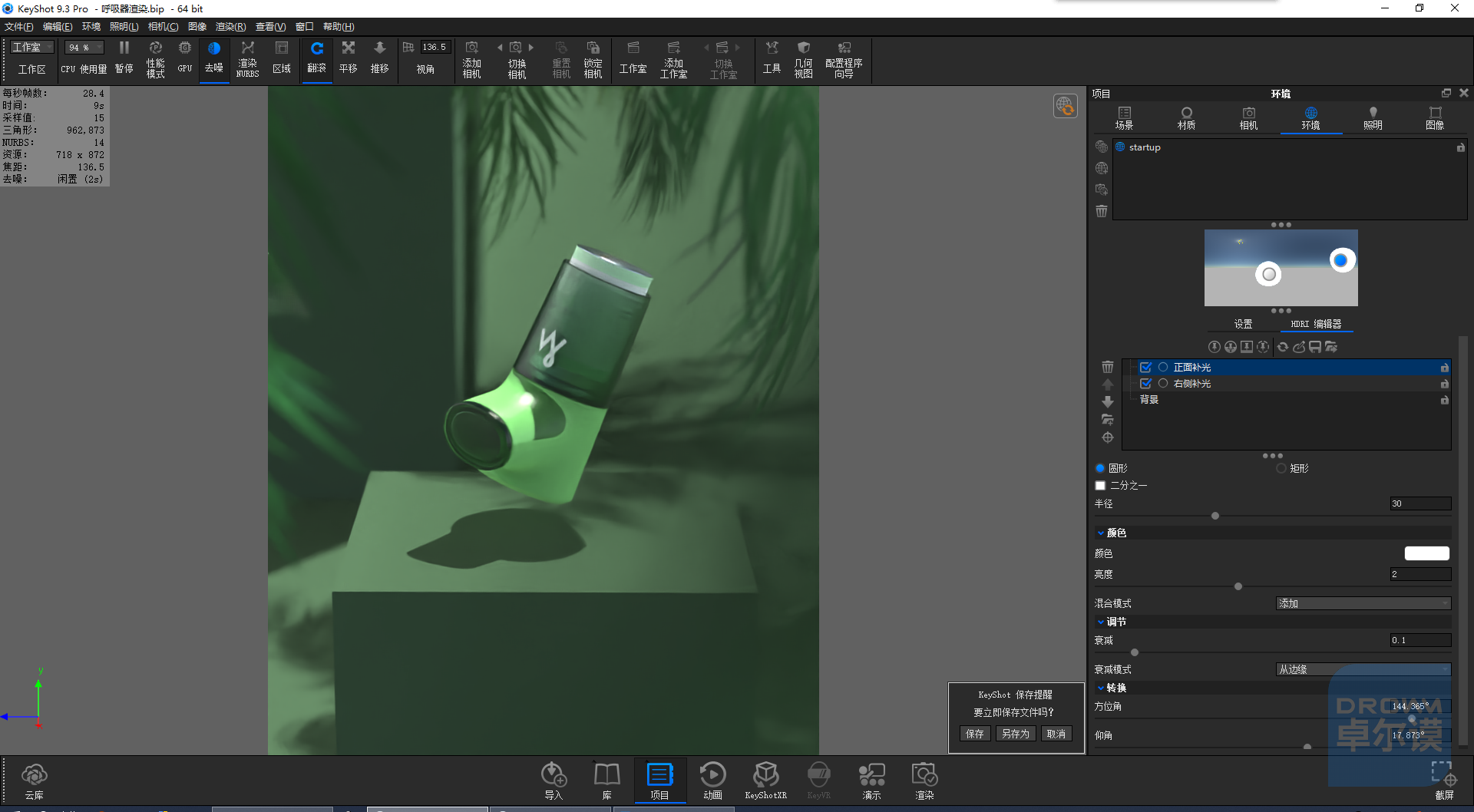Toggle the lock on 正面补光 row

click(x=1444, y=368)
